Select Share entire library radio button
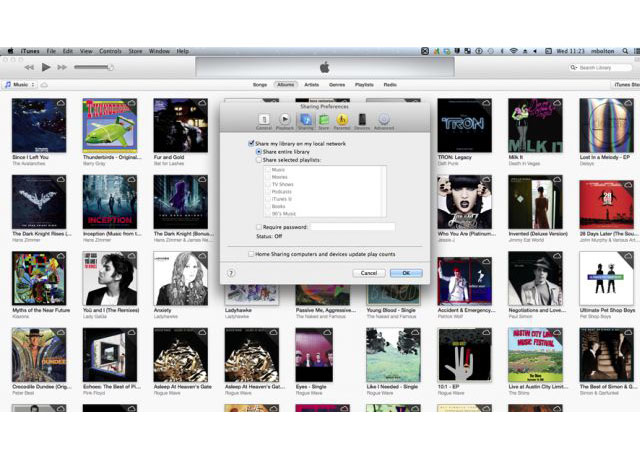 tap(258, 152)
